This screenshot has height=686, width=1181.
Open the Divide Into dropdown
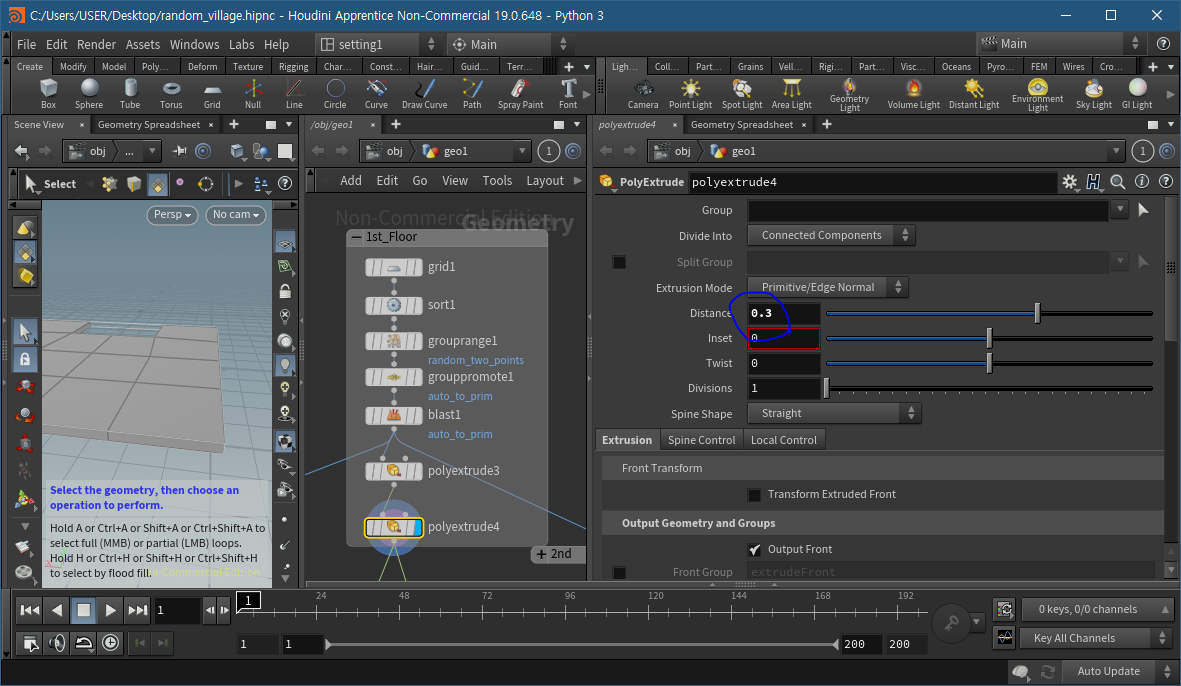coord(831,236)
